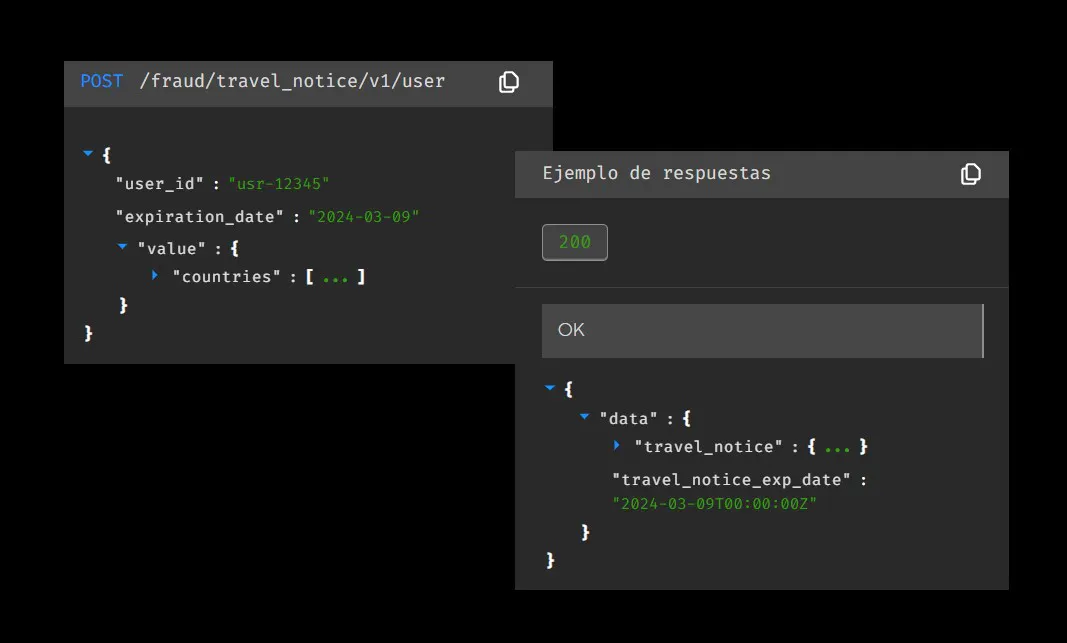Collapse the "data" object in response
The height and width of the screenshot is (643, 1067).
[584, 417]
